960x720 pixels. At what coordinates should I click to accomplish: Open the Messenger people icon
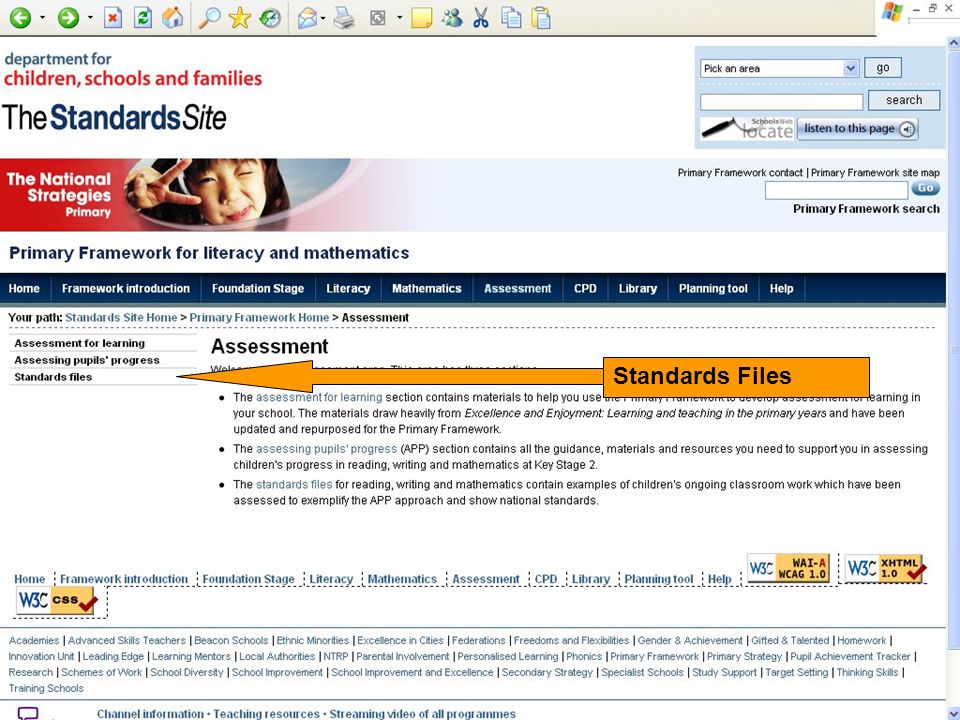tap(452, 18)
